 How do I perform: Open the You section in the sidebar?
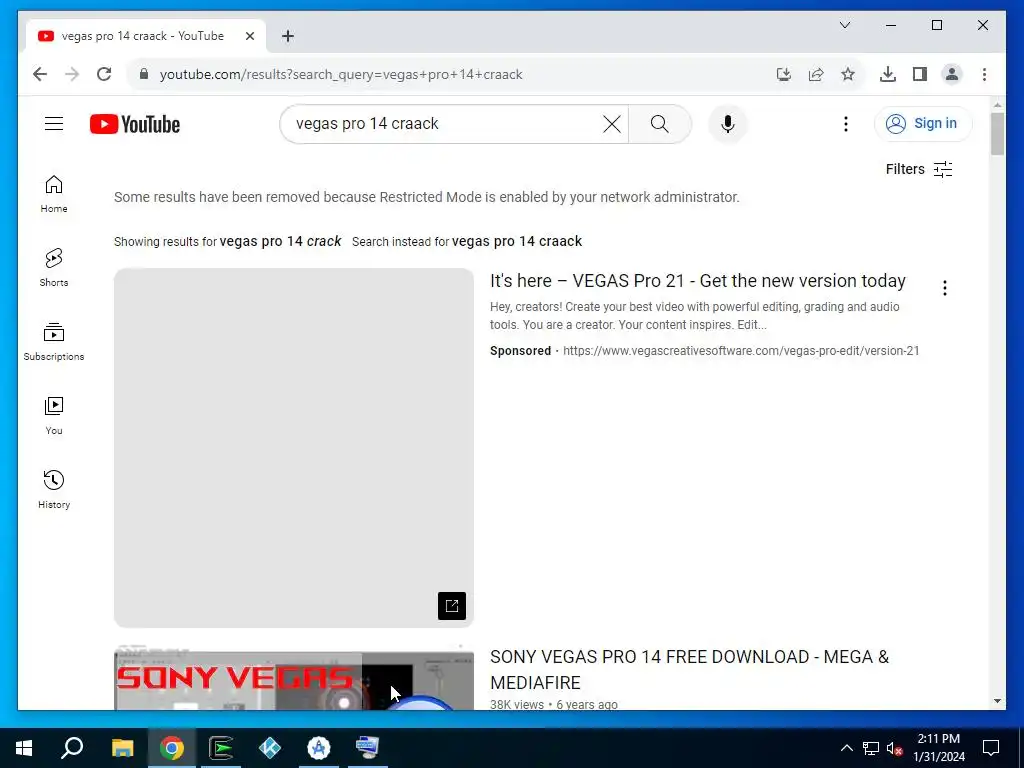pyautogui.click(x=54, y=415)
